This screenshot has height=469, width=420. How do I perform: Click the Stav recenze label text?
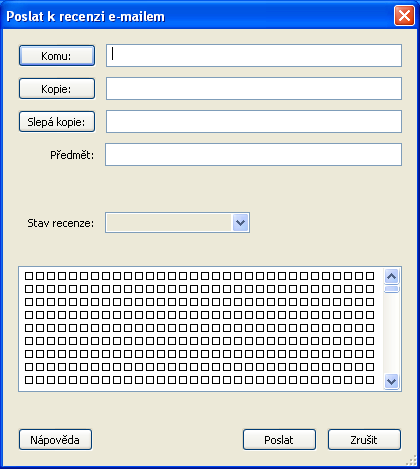(x=61, y=223)
